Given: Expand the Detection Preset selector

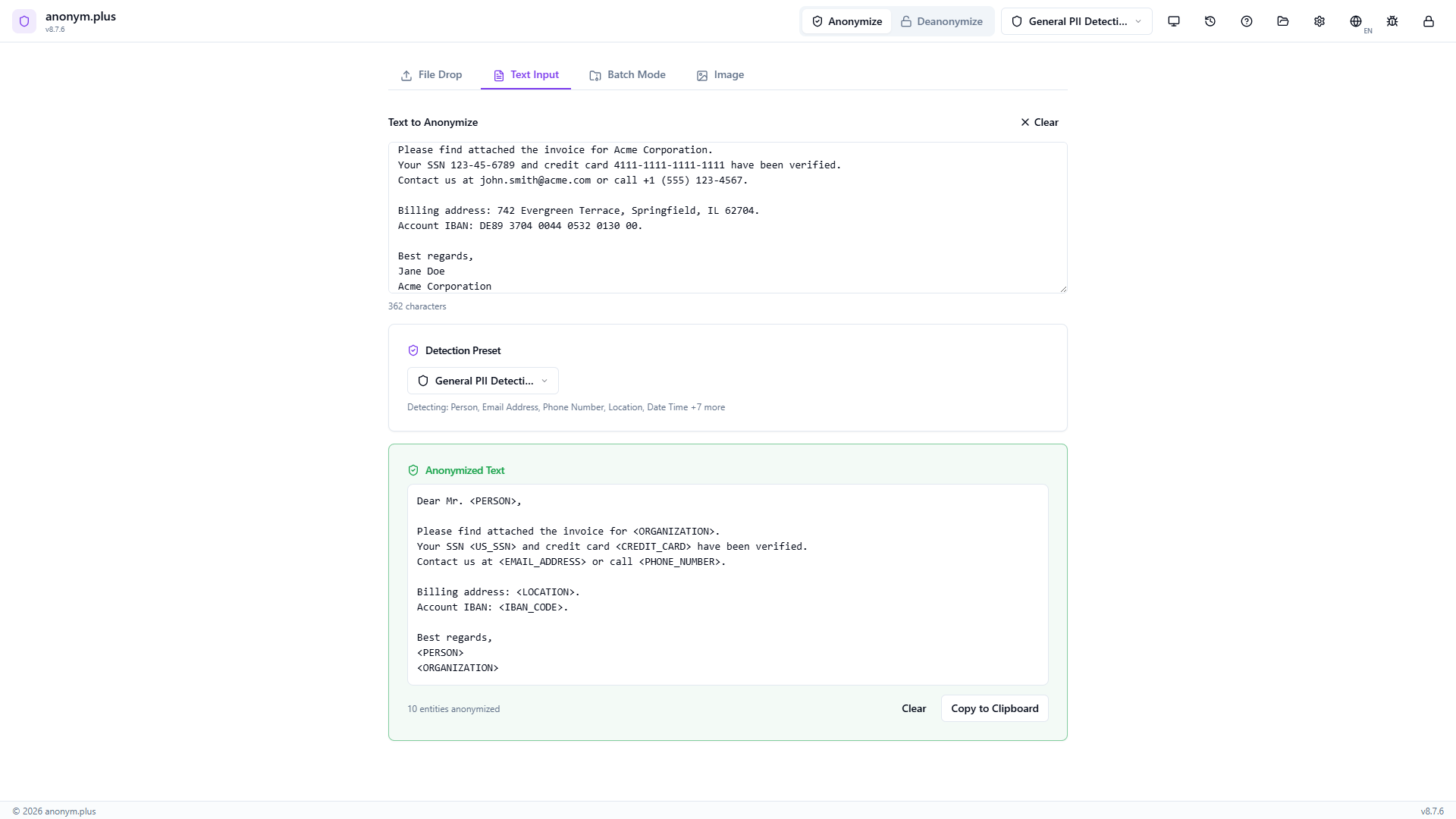Looking at the screenshot, I should click(482, 380).
